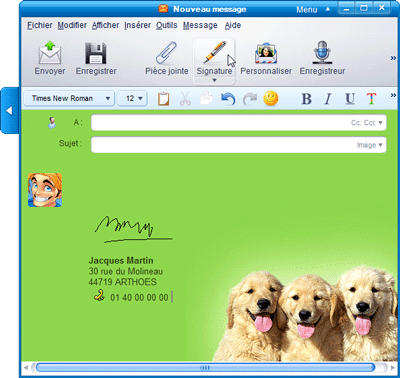Attach a file with Pièce jointe paperclip
Viewport: 400px width, 378px height.
166,53
